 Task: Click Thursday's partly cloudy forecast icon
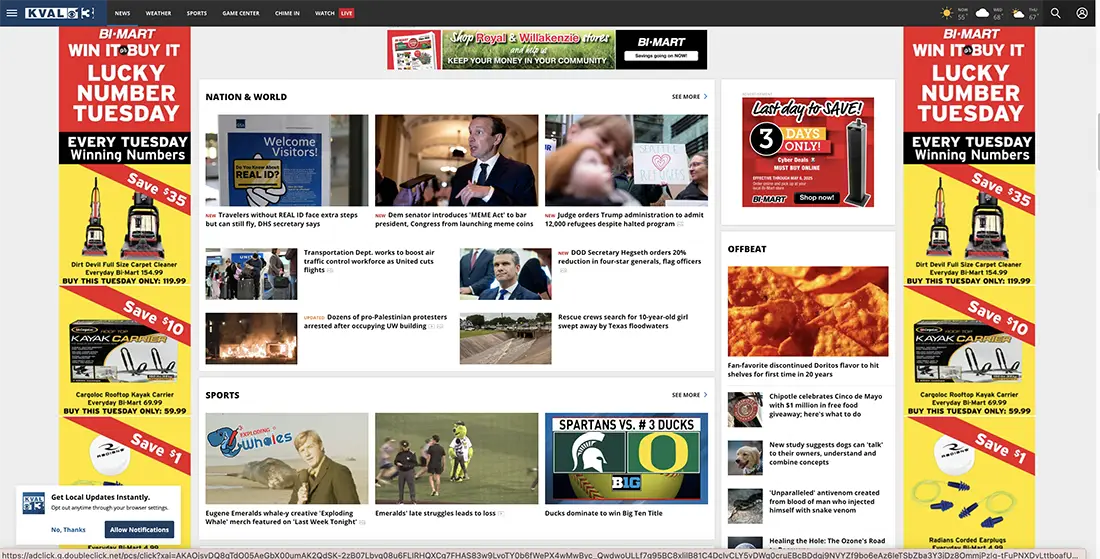tap(1018, 13)
